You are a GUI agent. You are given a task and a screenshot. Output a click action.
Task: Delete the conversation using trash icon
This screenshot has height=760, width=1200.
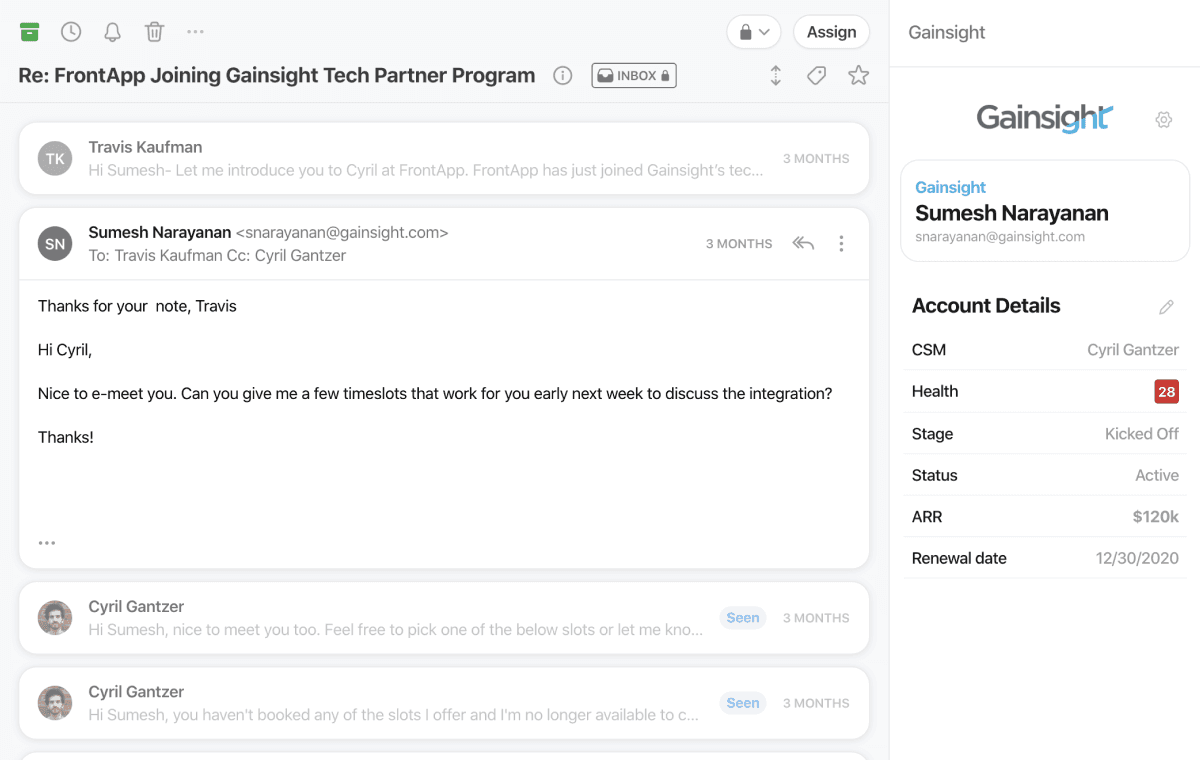tap(154, 31)
